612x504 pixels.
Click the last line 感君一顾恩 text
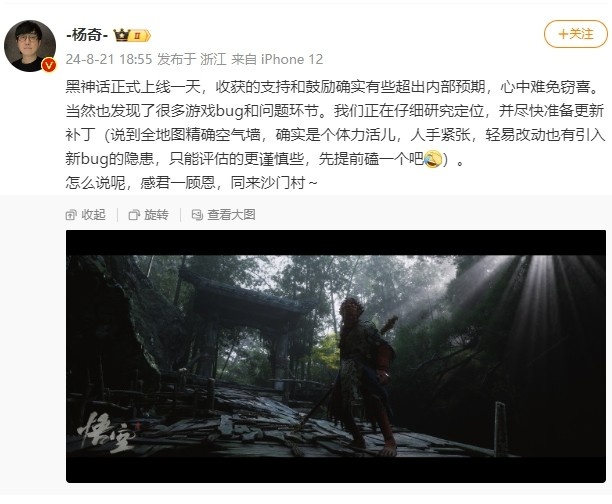pos(191,182)
